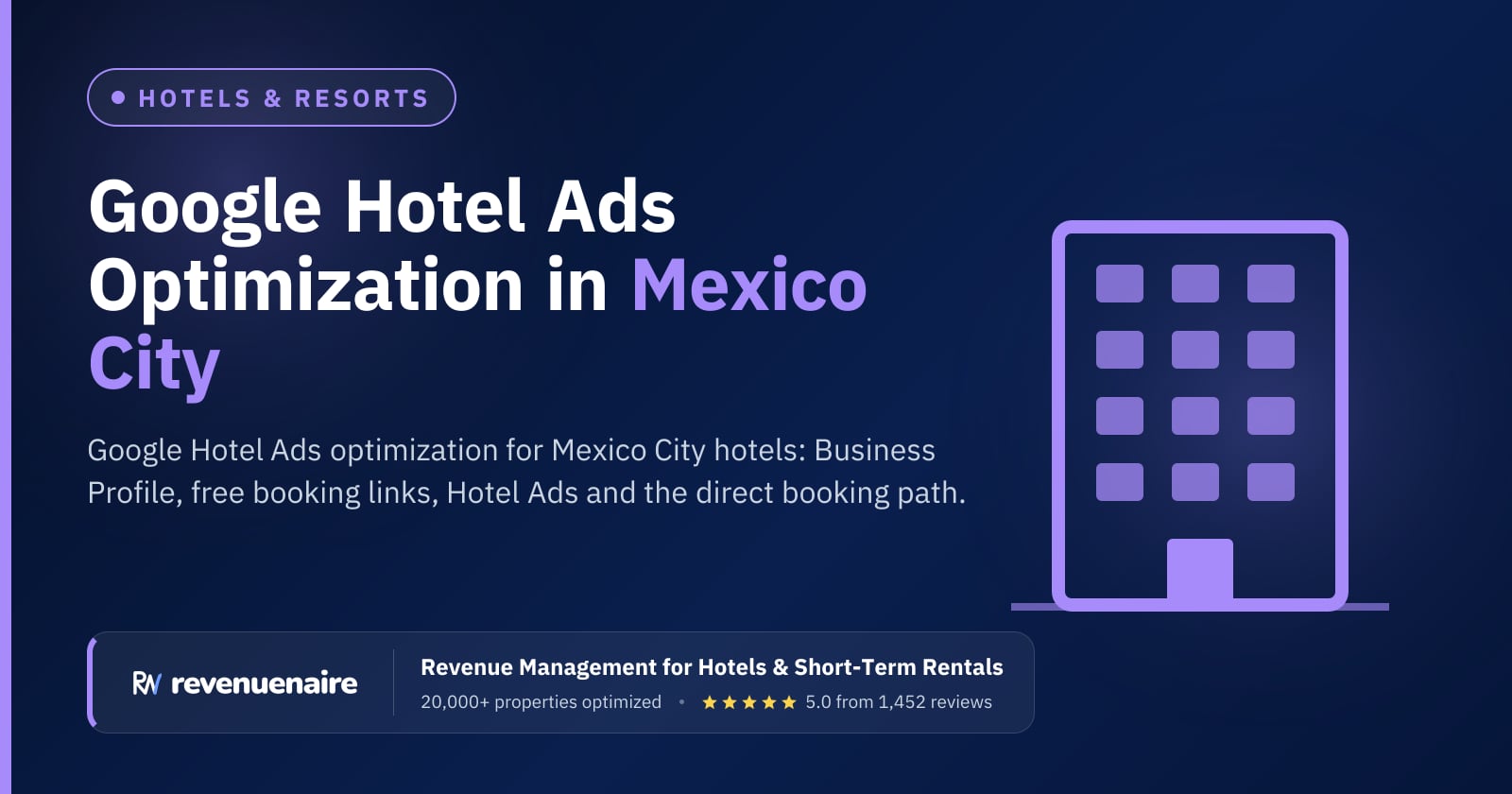The image size is (1512, 794).
Task: Click the description starting 'Google Hotel Ads optimization for'
Action: [x=526, y=471]
